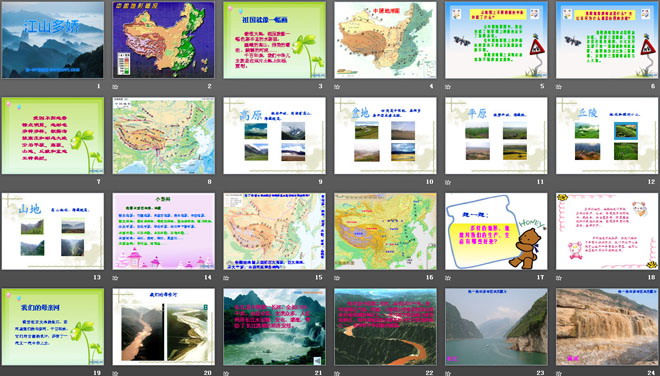Select slide 8 with China terrain map

pos(164,136)
